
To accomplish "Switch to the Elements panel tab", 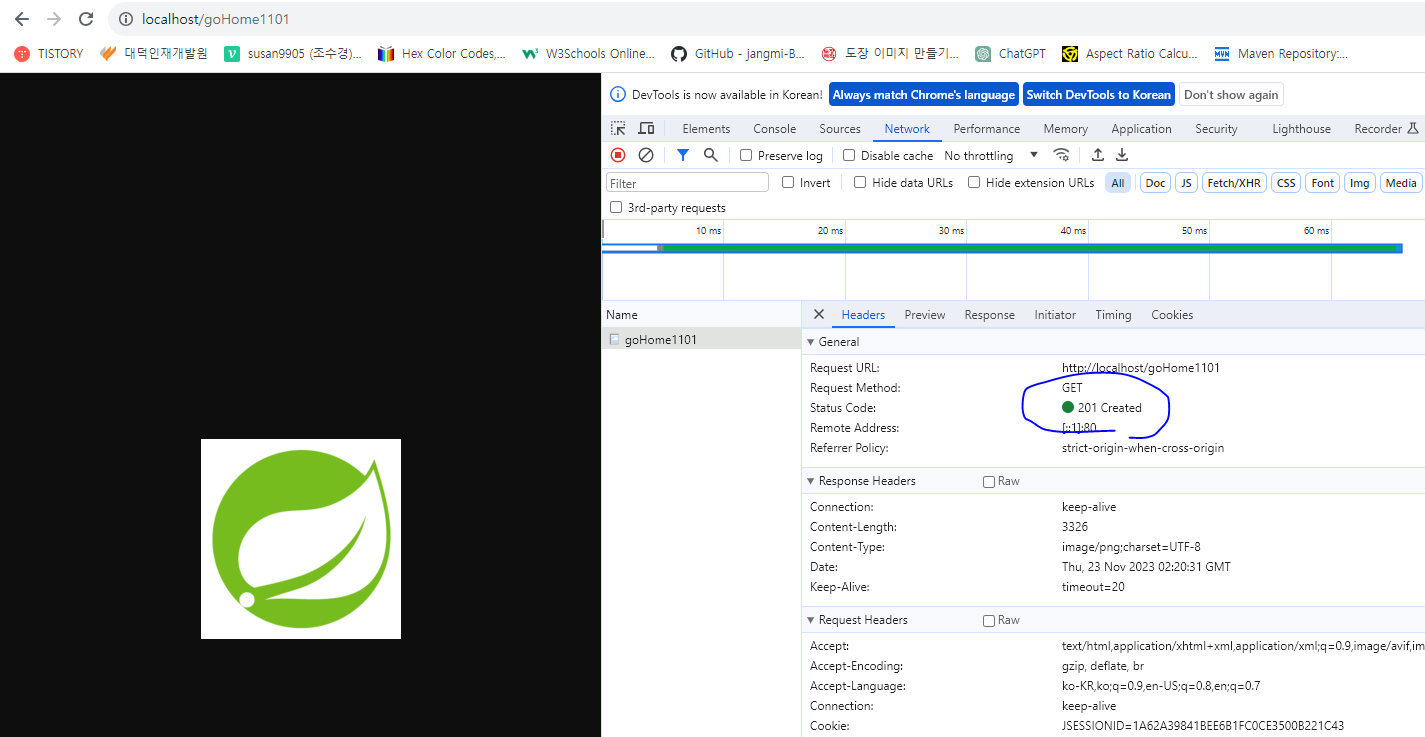I will pos(706,128).
